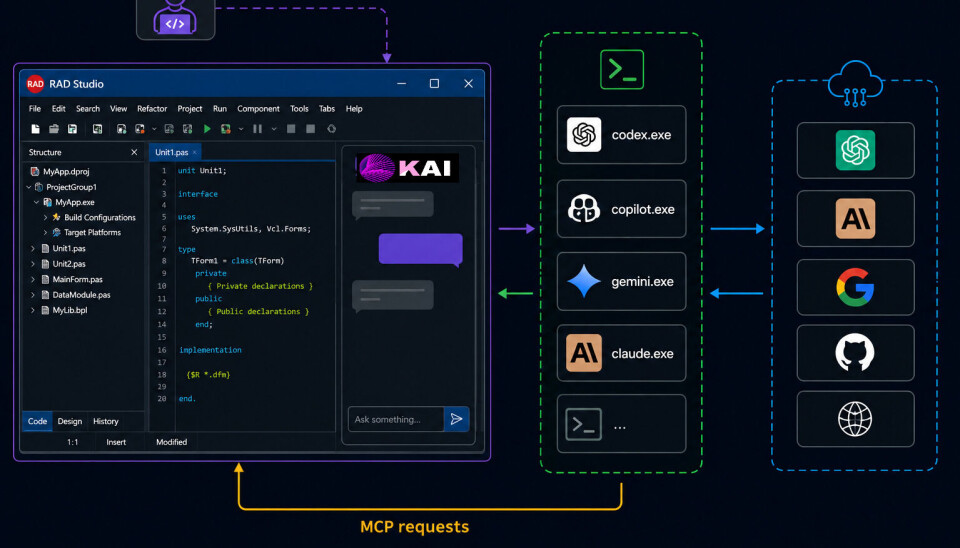The height and width of the screenshot is (548, 960).
Task: Click the Ask something input field
Action: pyautogui.click(x=396, y=419)
